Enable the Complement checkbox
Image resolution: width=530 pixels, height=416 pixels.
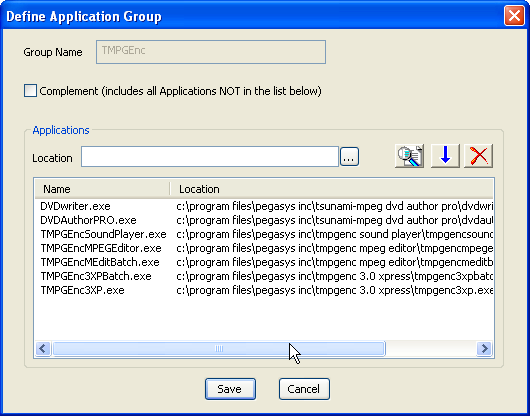pos(30,91)
